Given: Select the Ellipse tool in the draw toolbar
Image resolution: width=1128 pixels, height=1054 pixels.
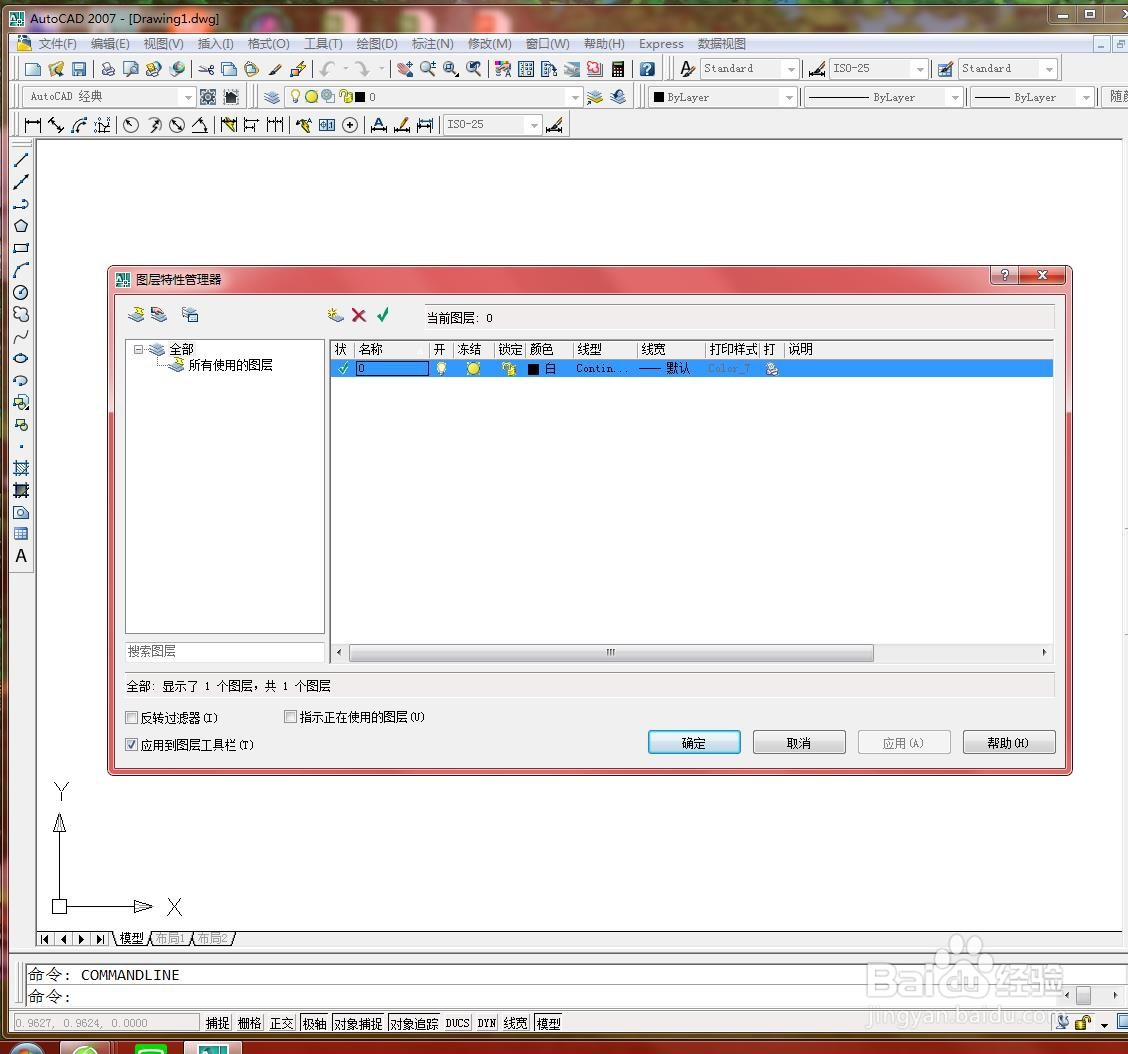Looking at the screenshot, I should pos(21,358).
